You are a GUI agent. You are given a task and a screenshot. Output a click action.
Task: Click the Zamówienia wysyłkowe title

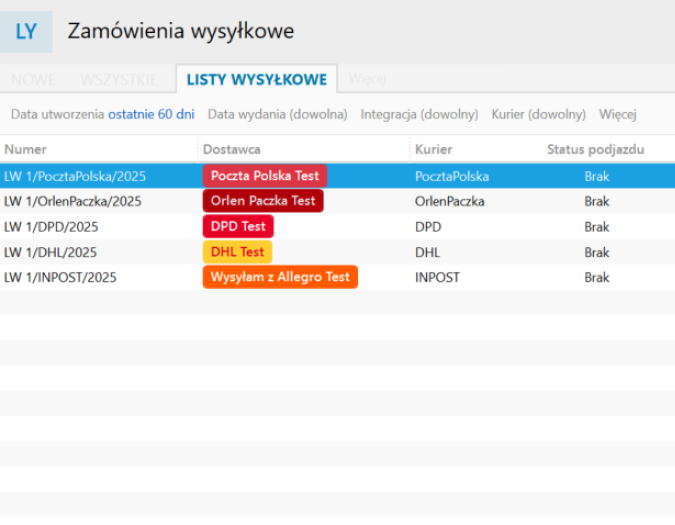coord(181,31)
